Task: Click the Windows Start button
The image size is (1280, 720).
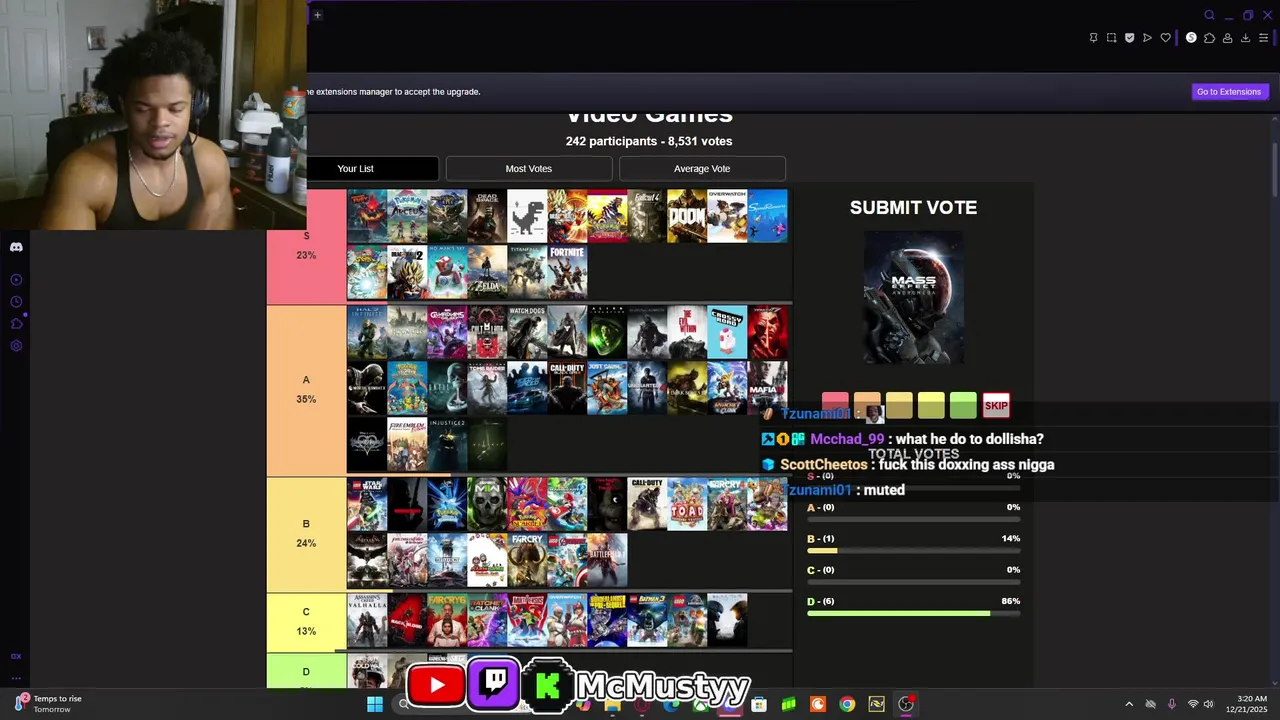Action: click(375, 704)
